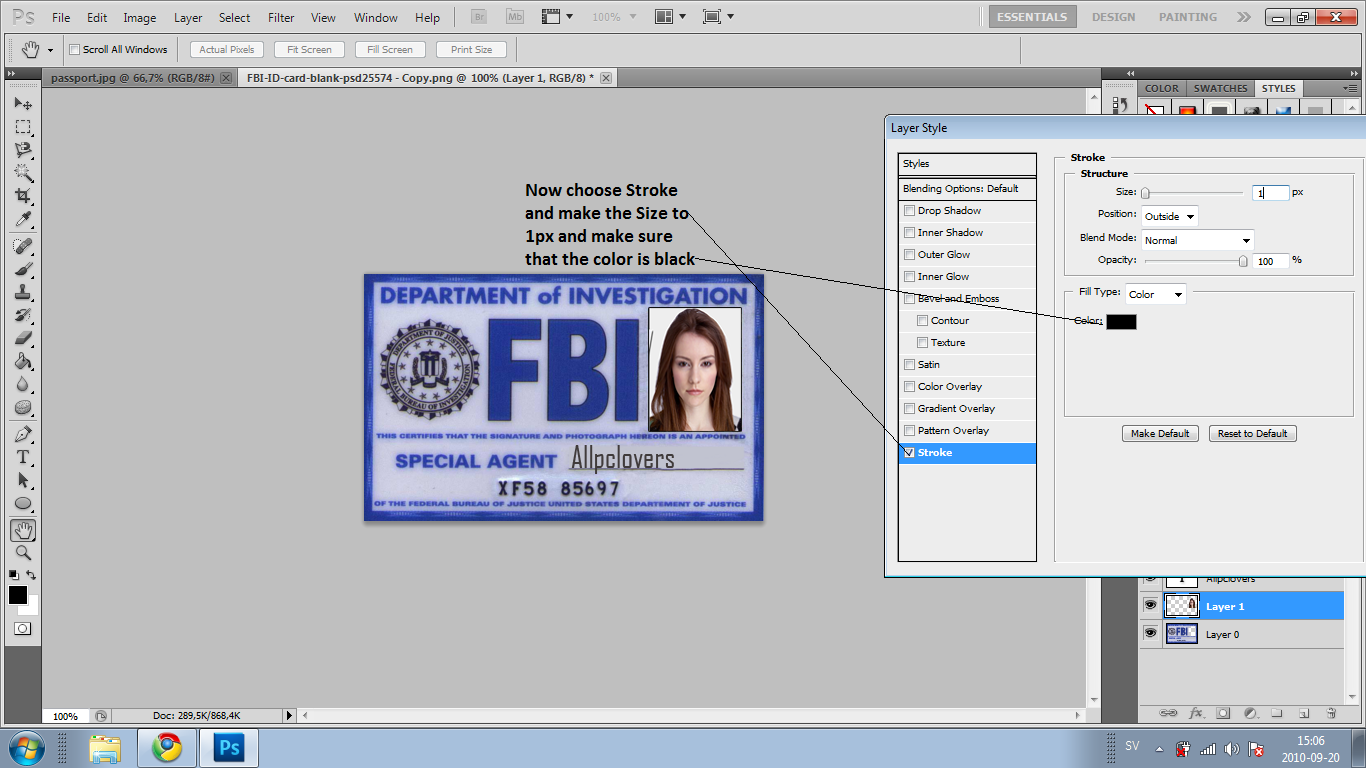Enable the Drop Shadow effect
Screen dimensions: 1366x768
click(x=909, y=211)
